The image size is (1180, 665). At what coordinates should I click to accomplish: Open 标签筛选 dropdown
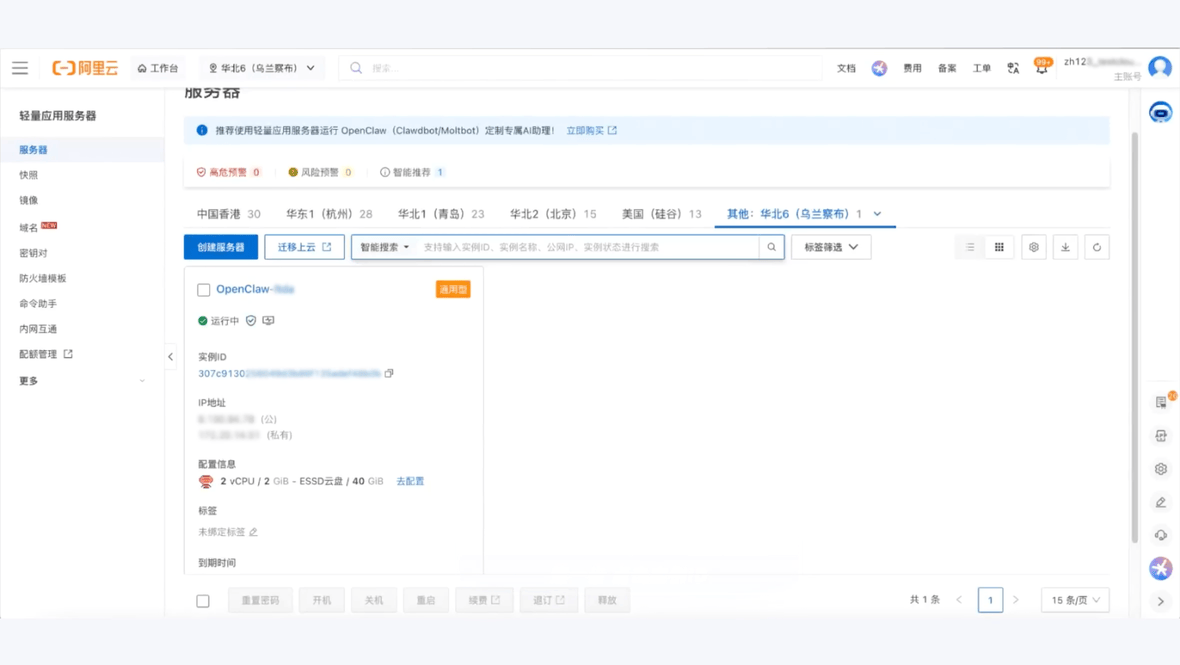(x=831, y=247)
